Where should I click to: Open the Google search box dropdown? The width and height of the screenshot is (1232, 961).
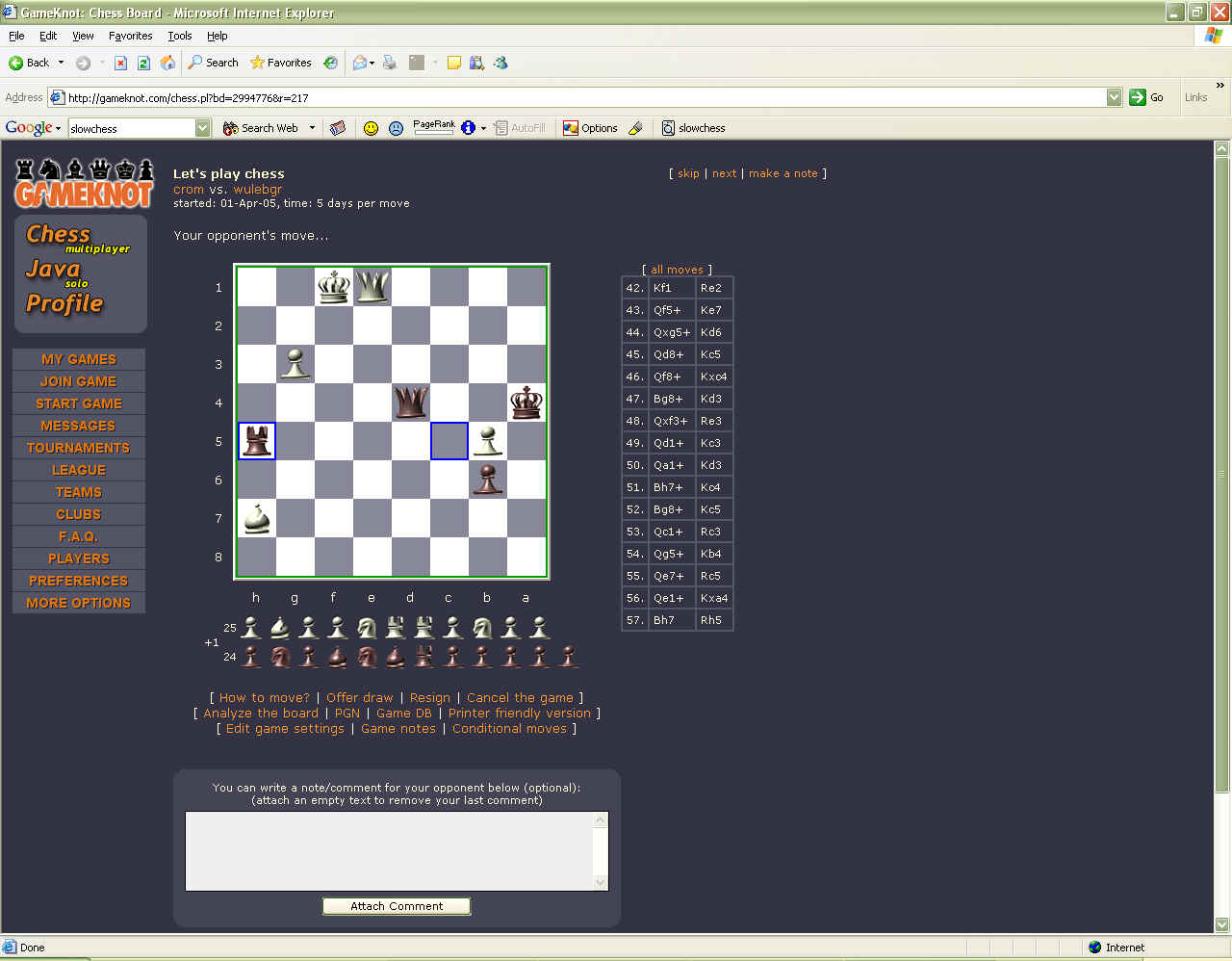coord(202,128)
